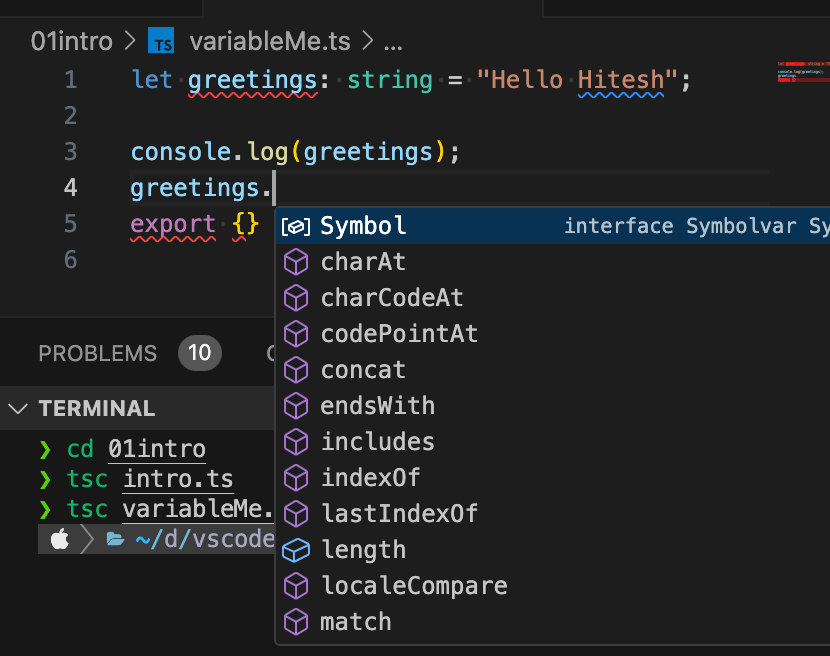Viewport: 830px width, 656px height.
Task: Click the method icon beside includes
Action: pyautogui.click(x=296, y=443)
